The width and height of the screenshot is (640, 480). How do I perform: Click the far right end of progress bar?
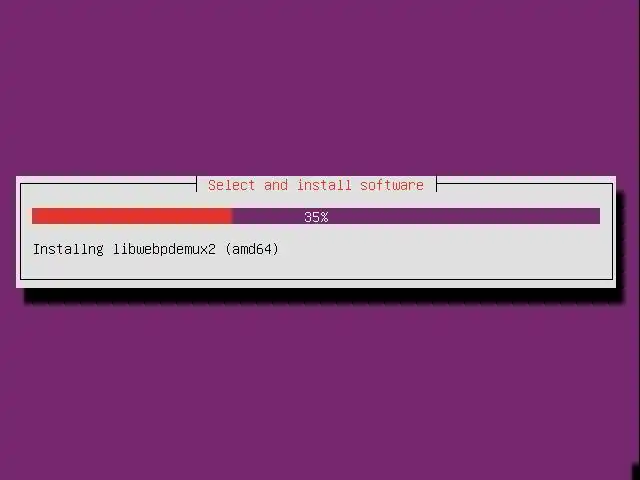tap(597, 216)
